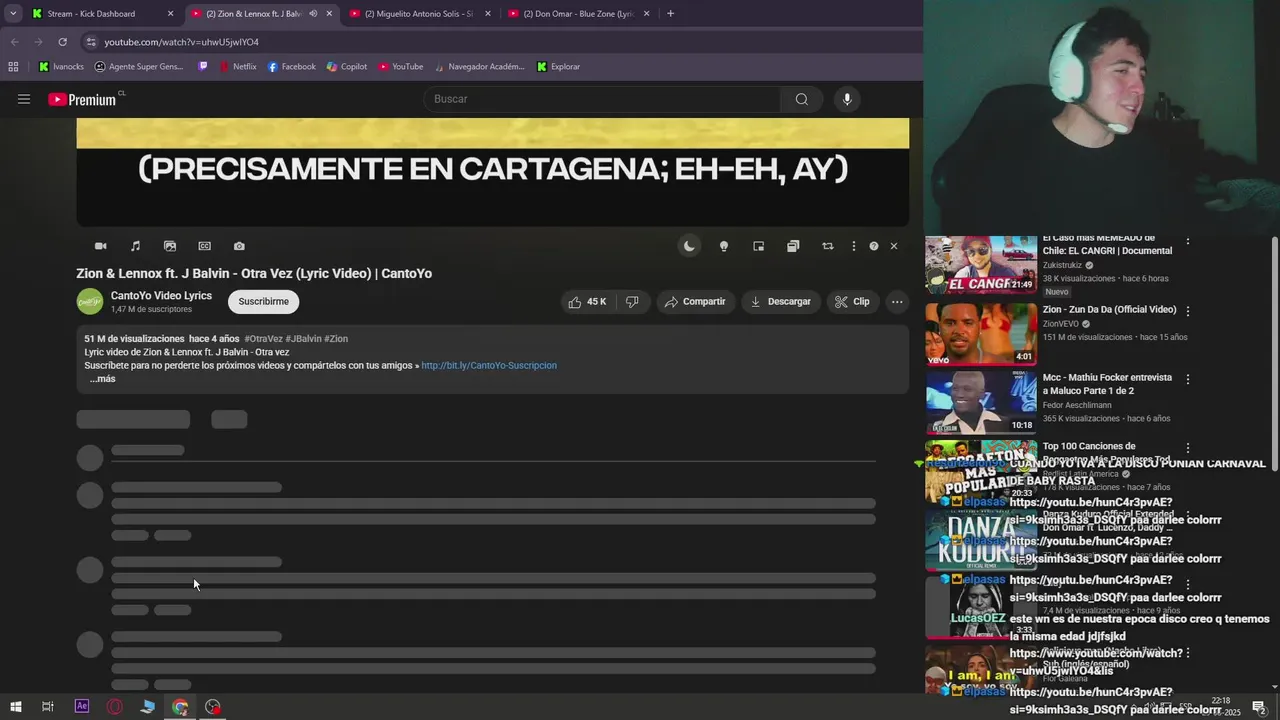Mute the Zion & Lennox tab audio icon
1280x720 pixels.
click(x=313, y=14)
